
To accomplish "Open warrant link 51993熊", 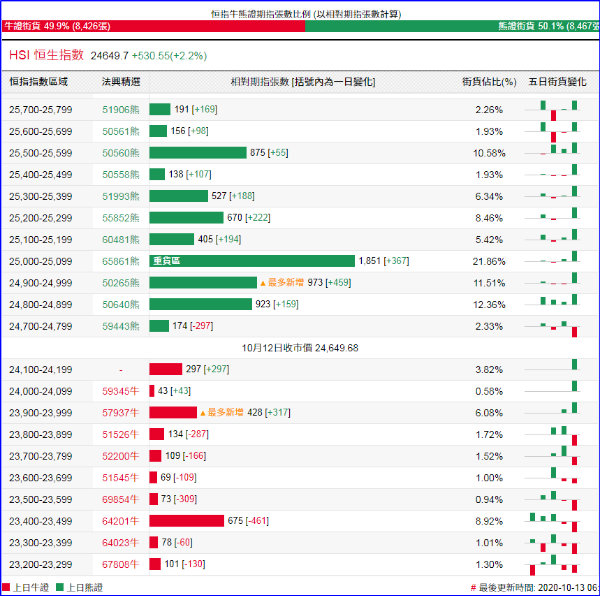I will point(121,197).
